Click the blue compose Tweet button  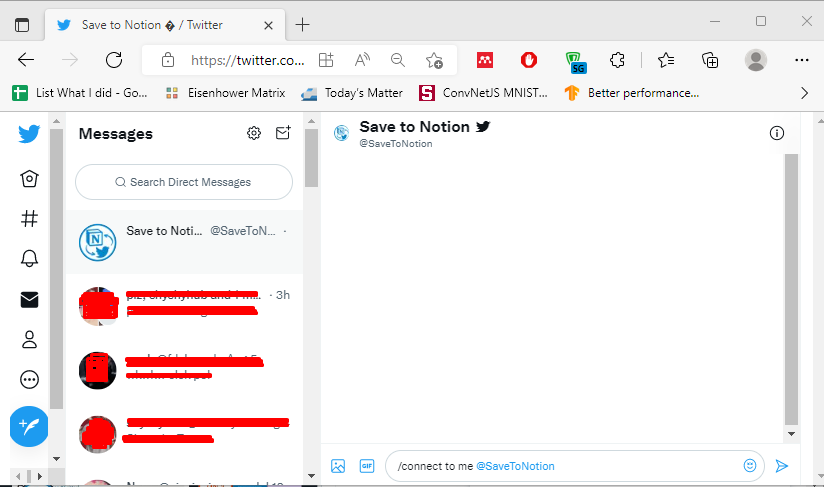(29, 426)
